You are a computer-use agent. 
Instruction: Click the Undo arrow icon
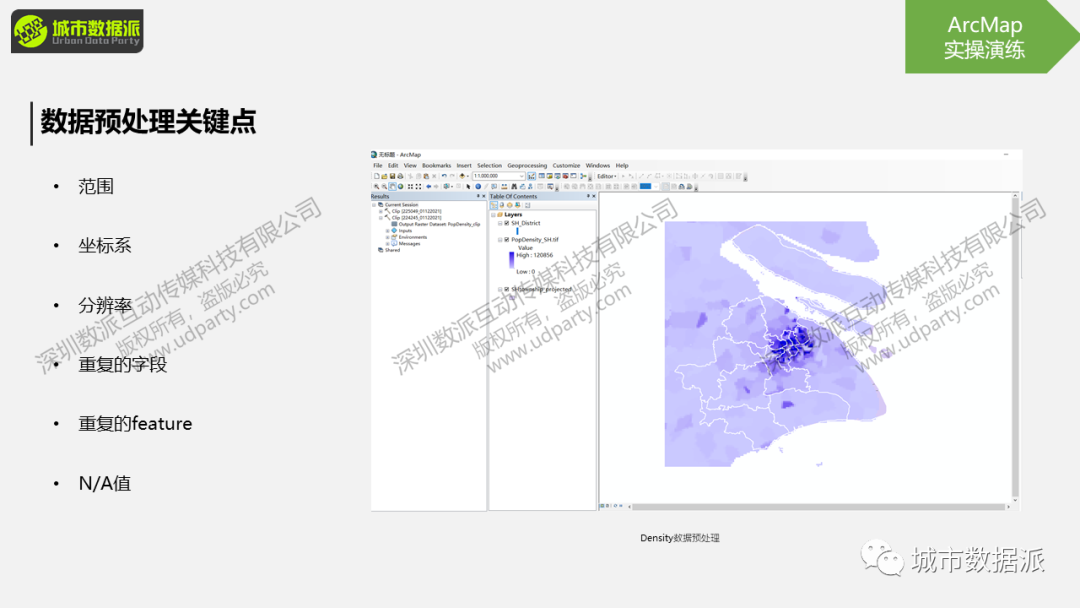click(x=444, y=176)
